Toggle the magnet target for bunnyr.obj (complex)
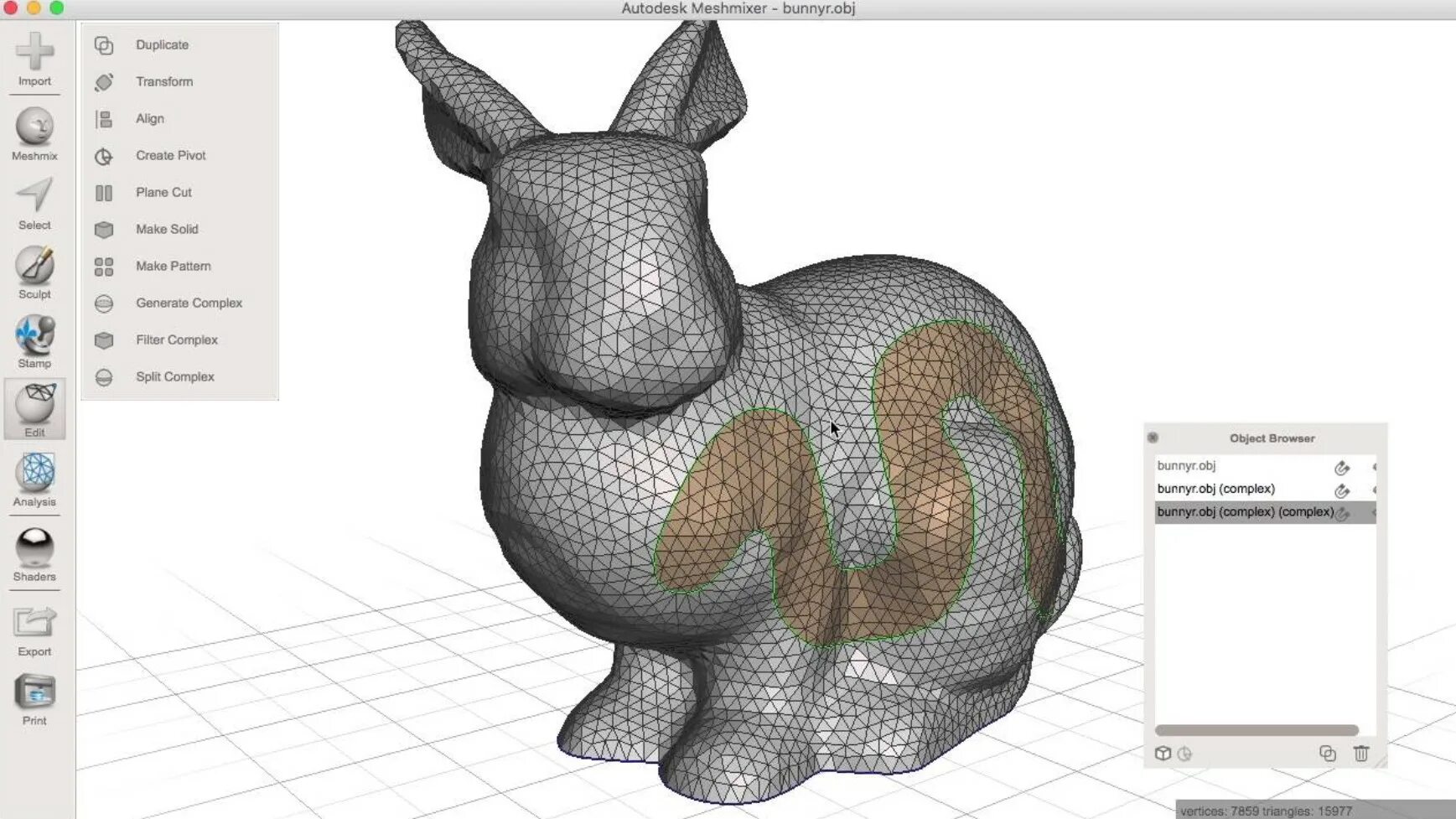 (1342, 490)
